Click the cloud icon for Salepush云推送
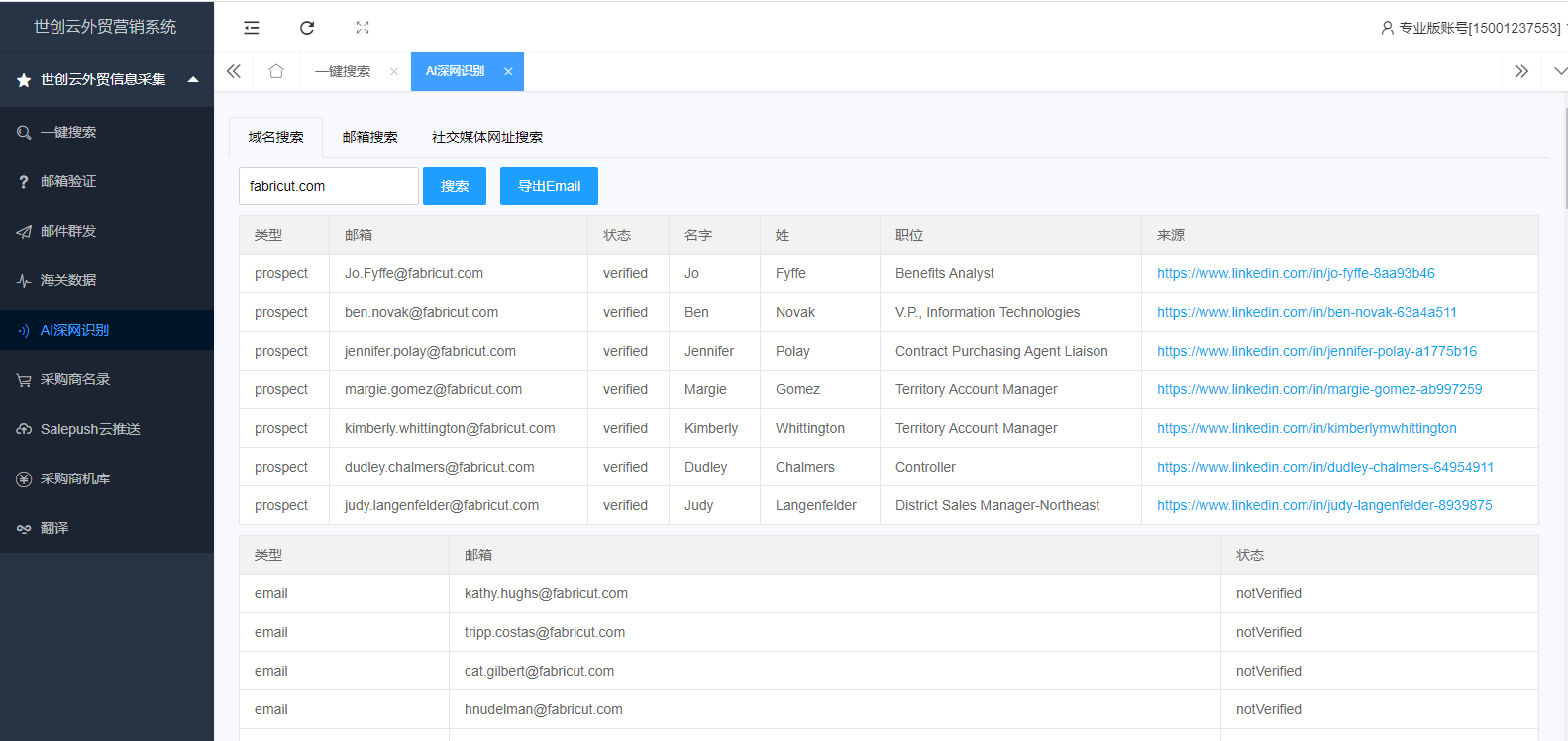 pyautogui.click(x=24, y=429)
